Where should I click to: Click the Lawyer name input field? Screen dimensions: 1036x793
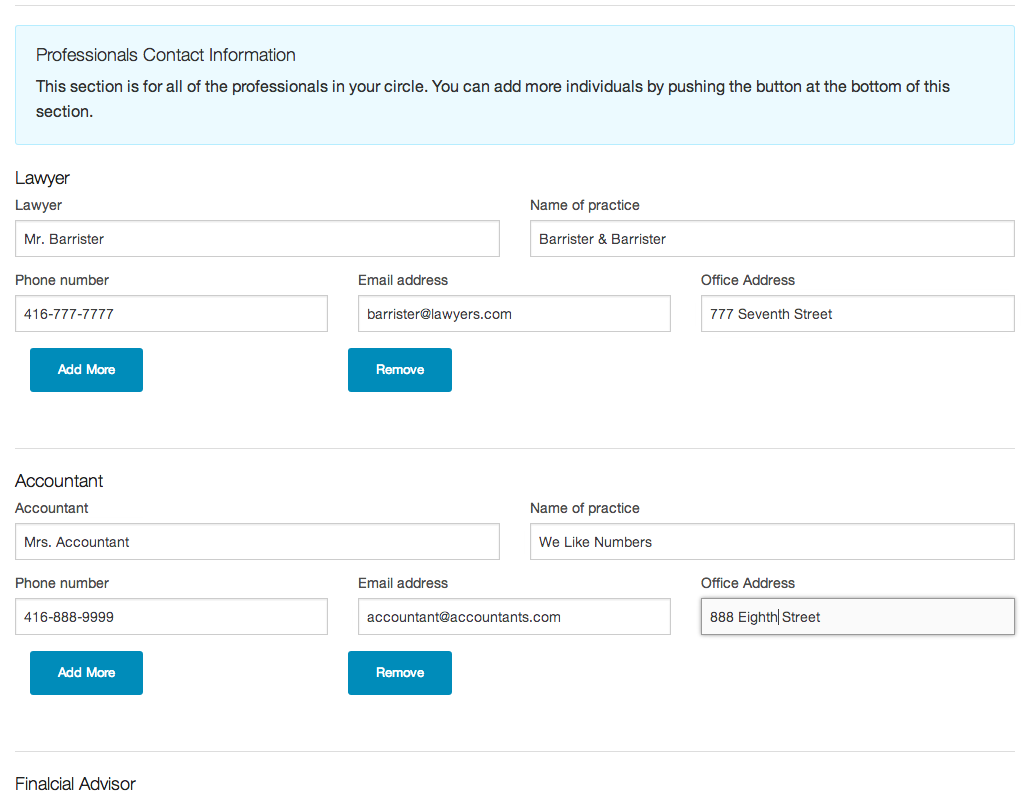pos(256,238)
